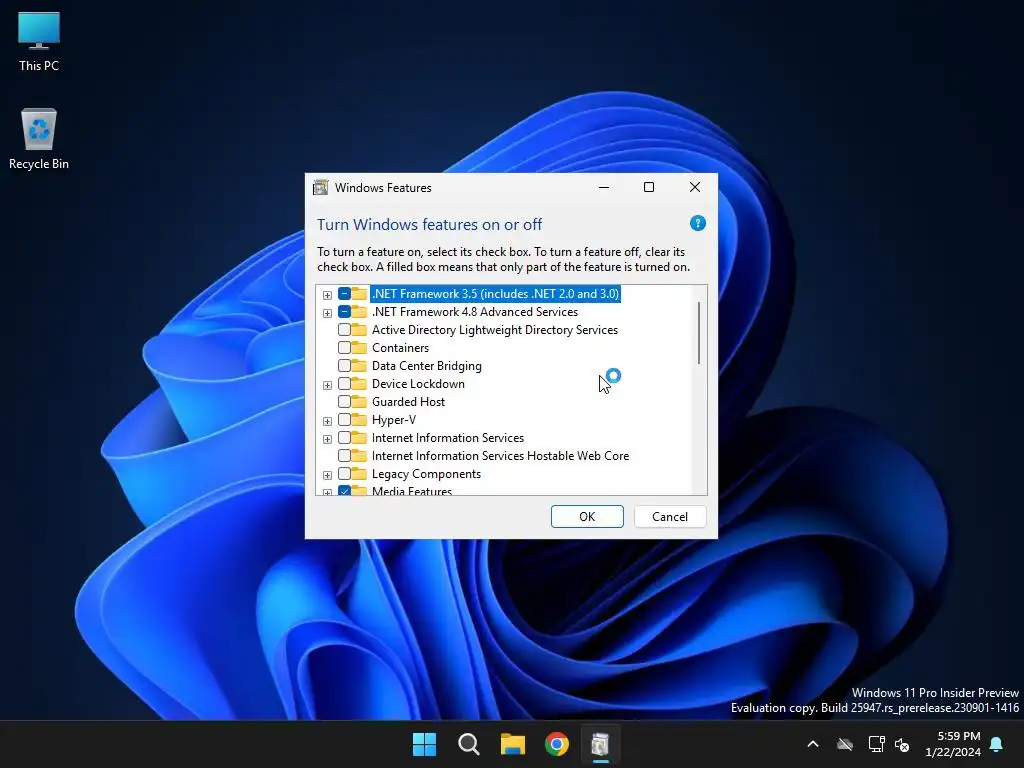Open help with the blue question mark
The height and width of the screenshot is (768, 1024).
(697, 223)
